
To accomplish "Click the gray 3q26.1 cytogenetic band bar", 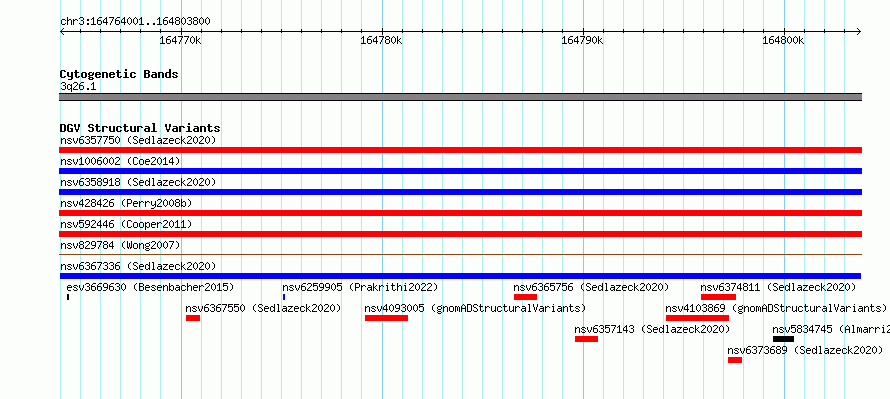I will tap(460, 97).
